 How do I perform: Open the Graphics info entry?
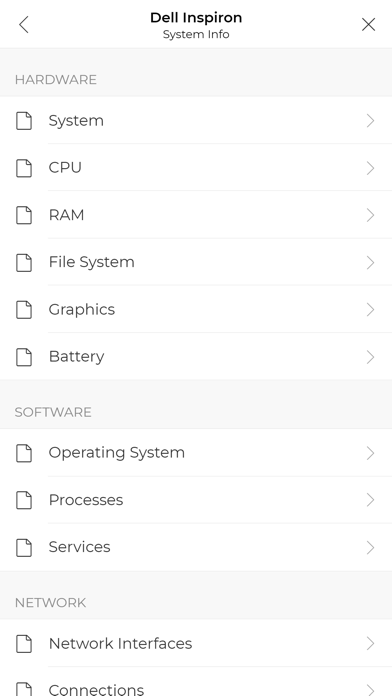(x=196, y=309)
